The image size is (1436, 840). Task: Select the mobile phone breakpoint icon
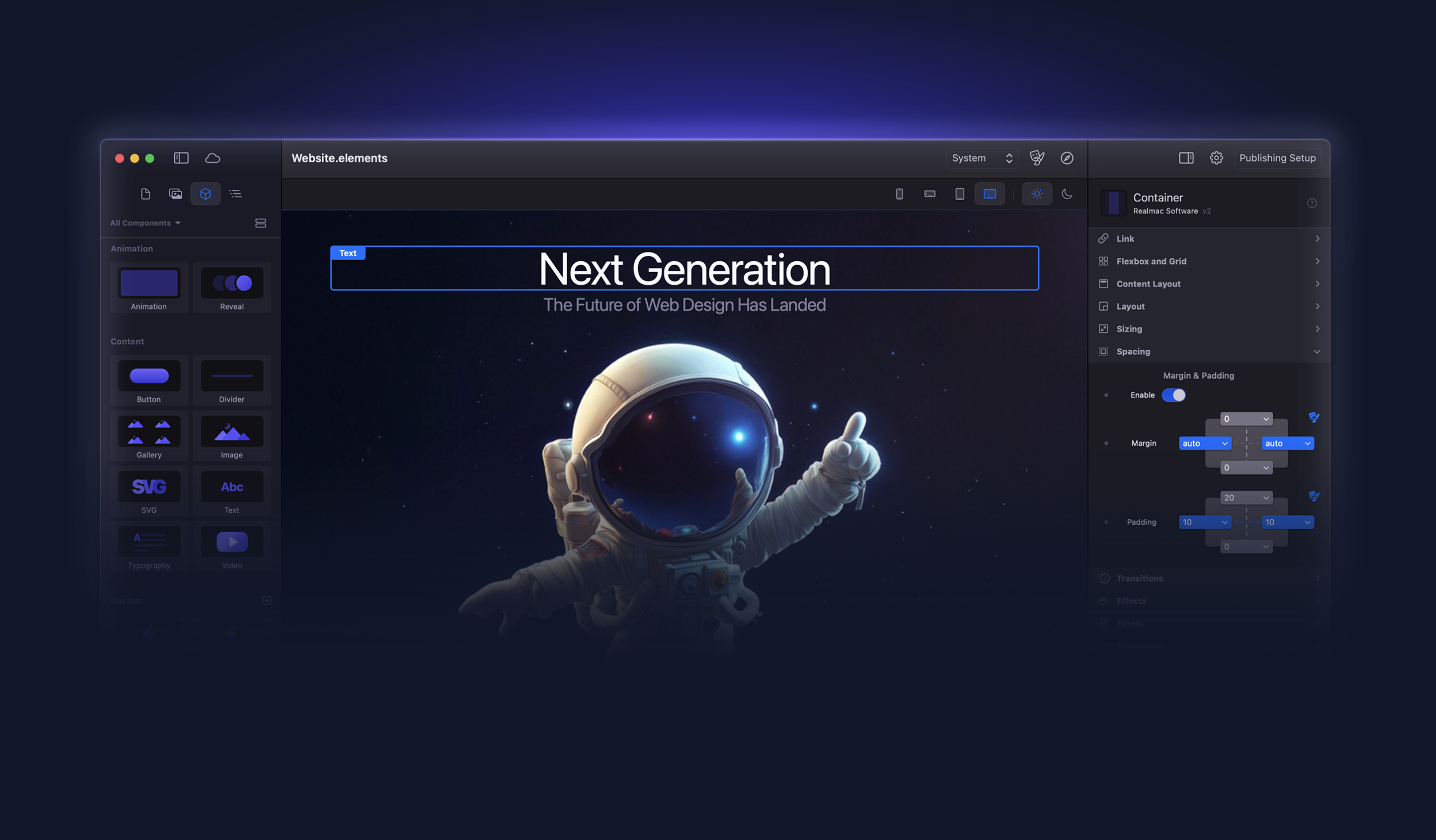click(x=899, y=194)
